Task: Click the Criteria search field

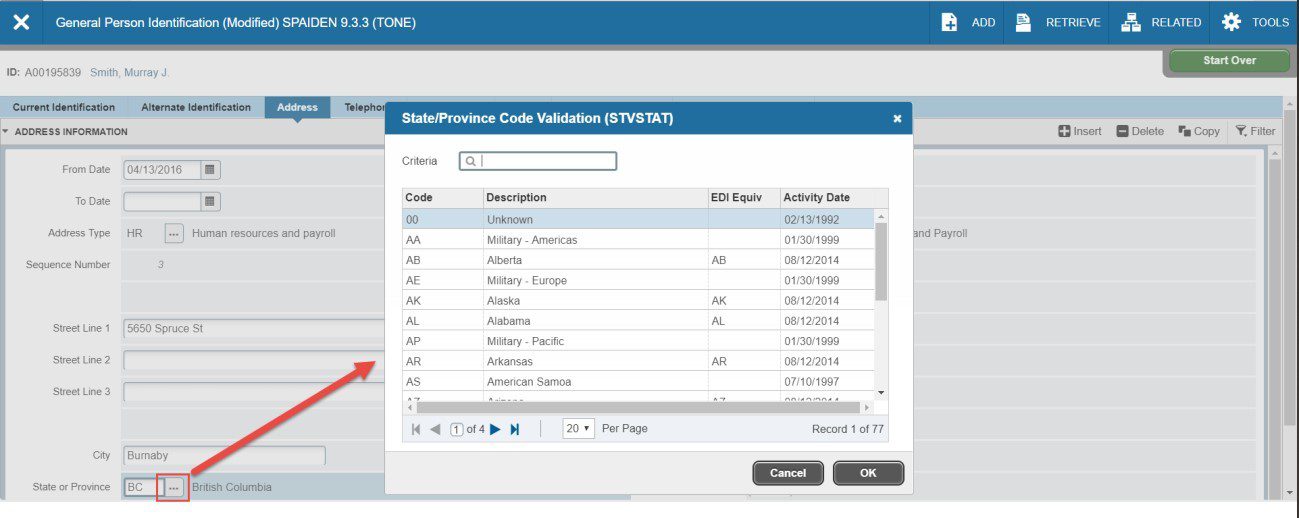Action: pyautogui.click(x=545, y=161)
